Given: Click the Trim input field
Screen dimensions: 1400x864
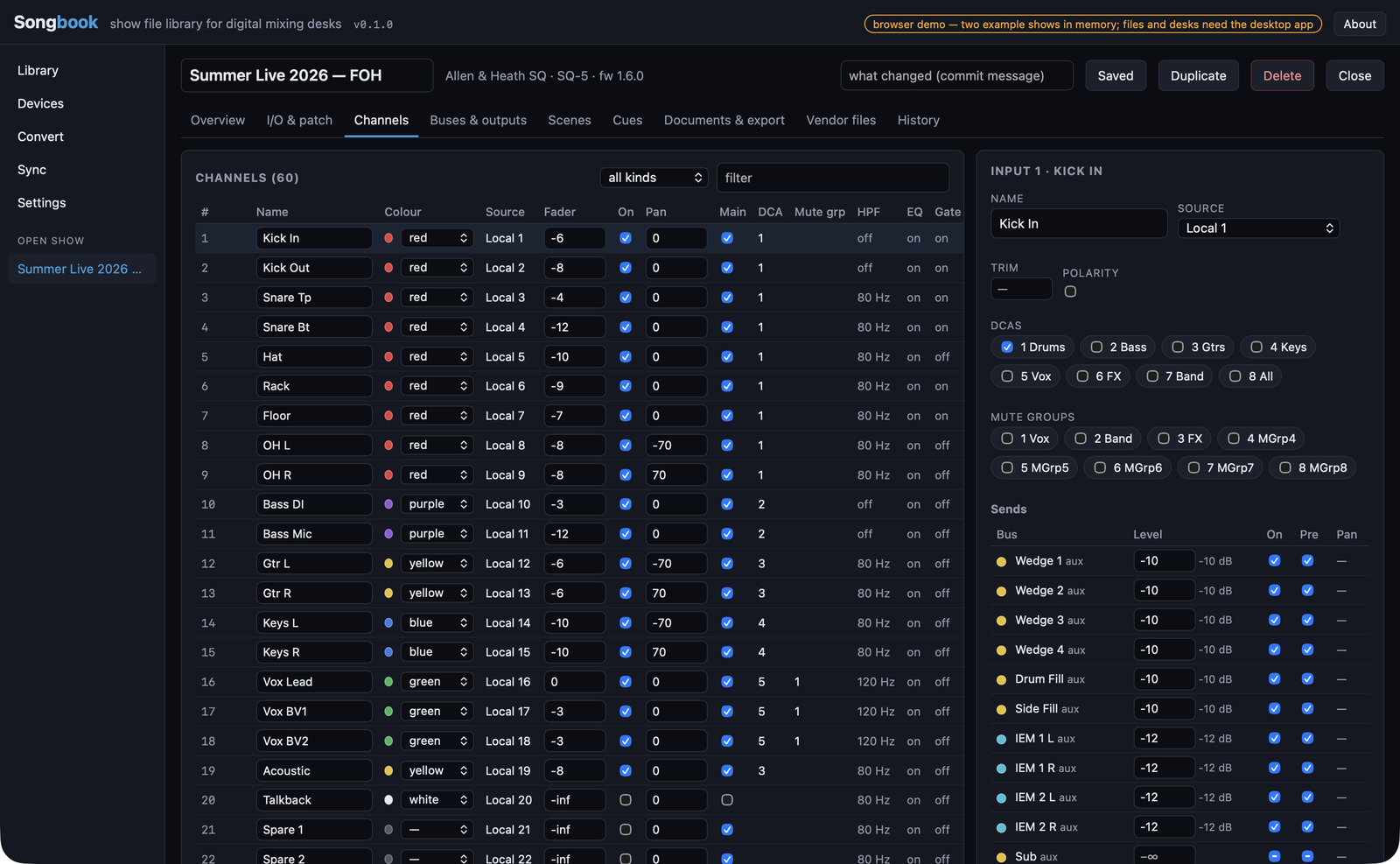Looking at the screenshot, I should tap(1021, 289).
